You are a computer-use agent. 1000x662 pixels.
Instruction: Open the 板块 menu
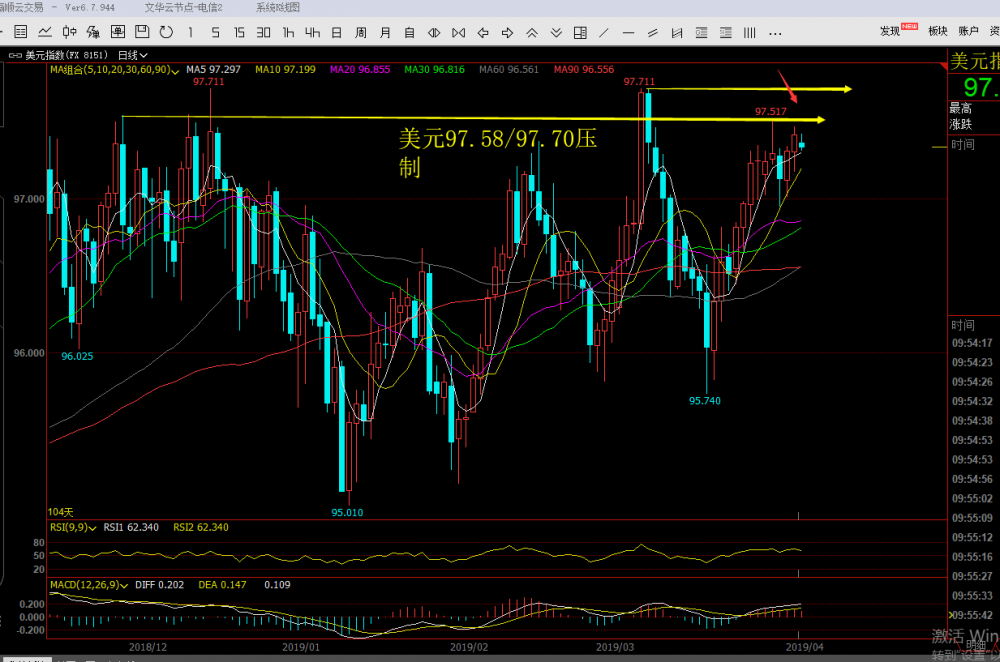(938, 31)
